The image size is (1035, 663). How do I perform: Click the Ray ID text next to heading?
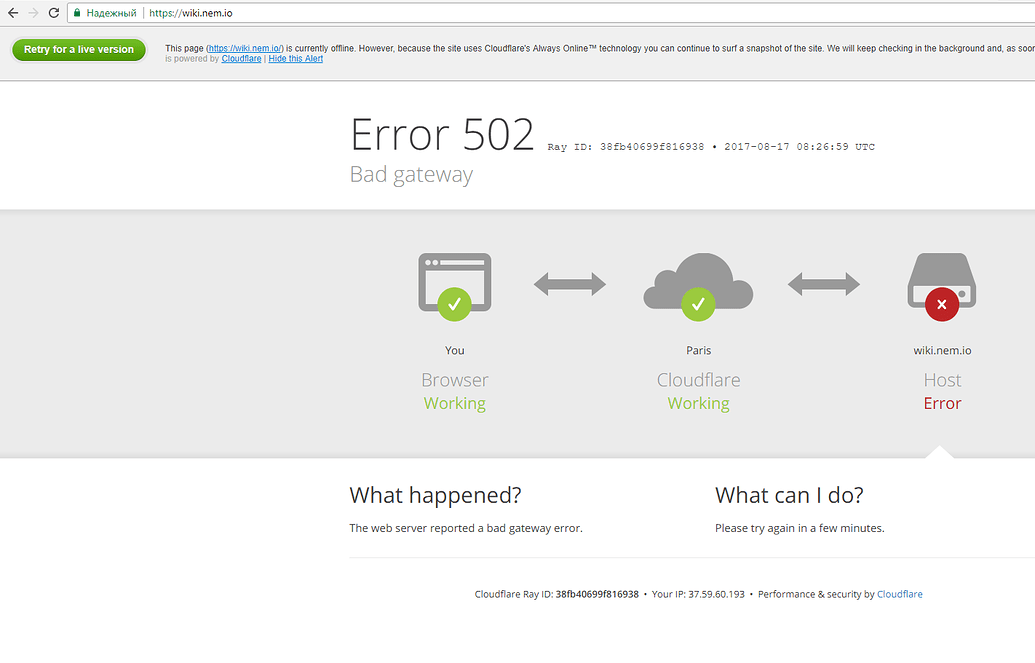coord(711,147)
